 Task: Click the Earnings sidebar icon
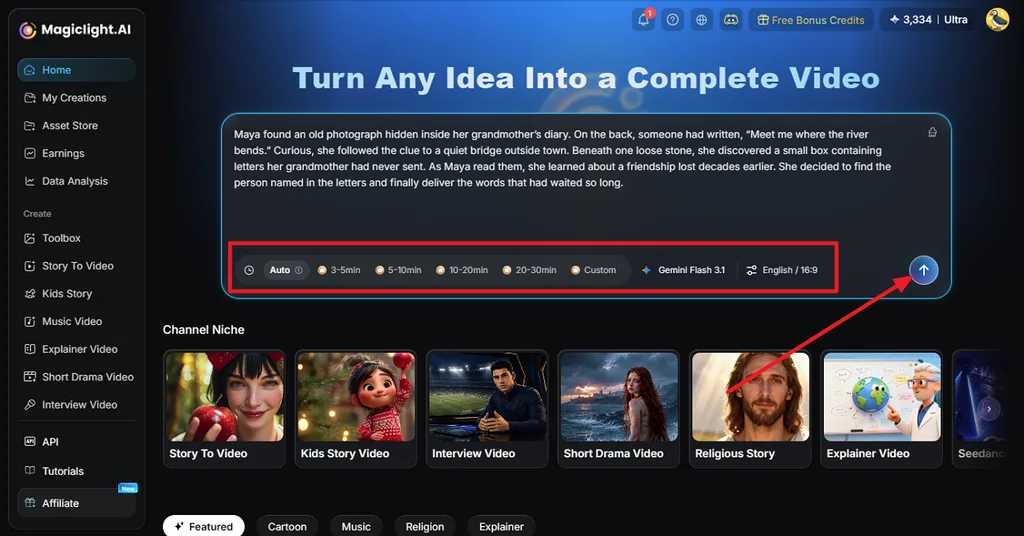[29, 153]
